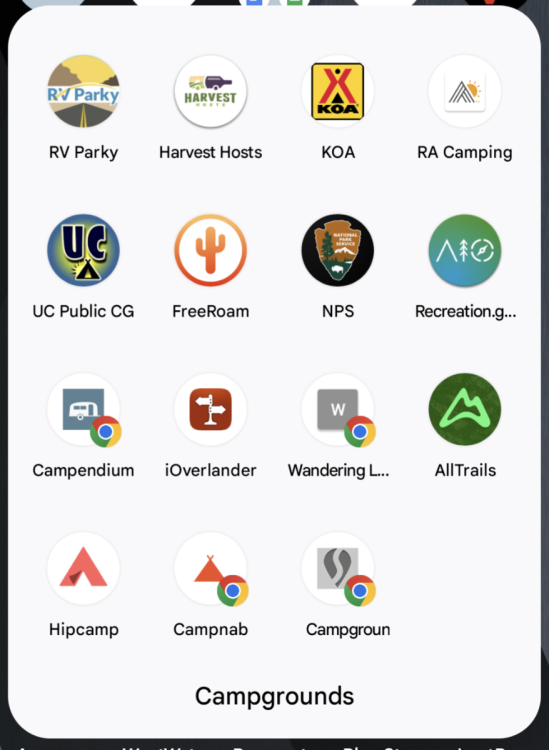Open the Campgroun Chrome shortcut
Screen dimensions: 549x750
[x=338, y=568]
